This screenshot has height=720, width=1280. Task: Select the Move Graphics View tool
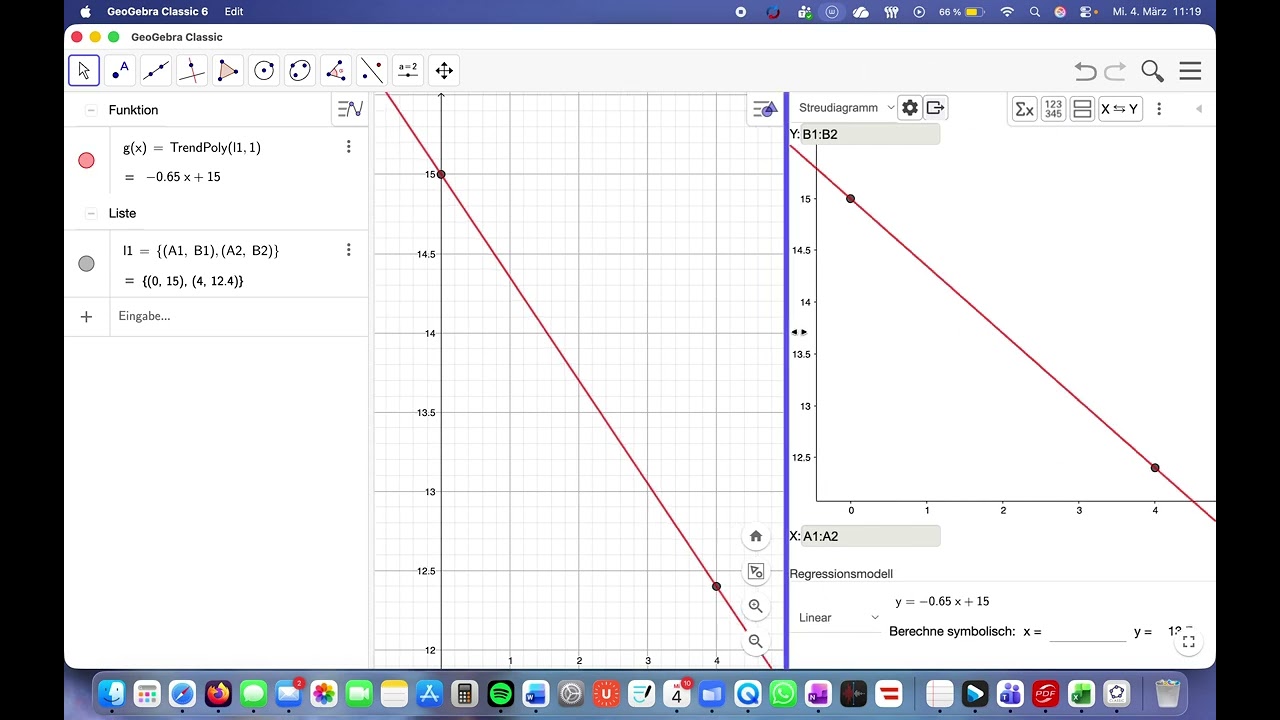tap(444, 71)
